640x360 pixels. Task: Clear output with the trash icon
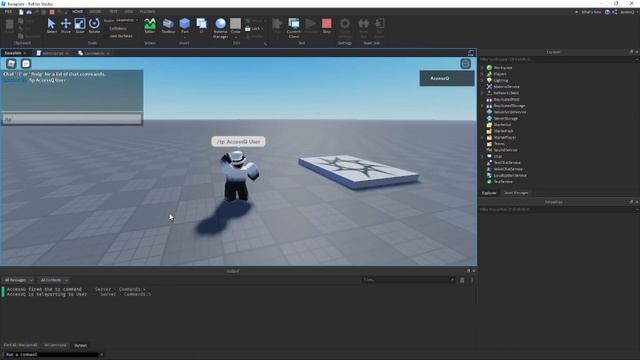pyautogui.click(x=462, y=280)
